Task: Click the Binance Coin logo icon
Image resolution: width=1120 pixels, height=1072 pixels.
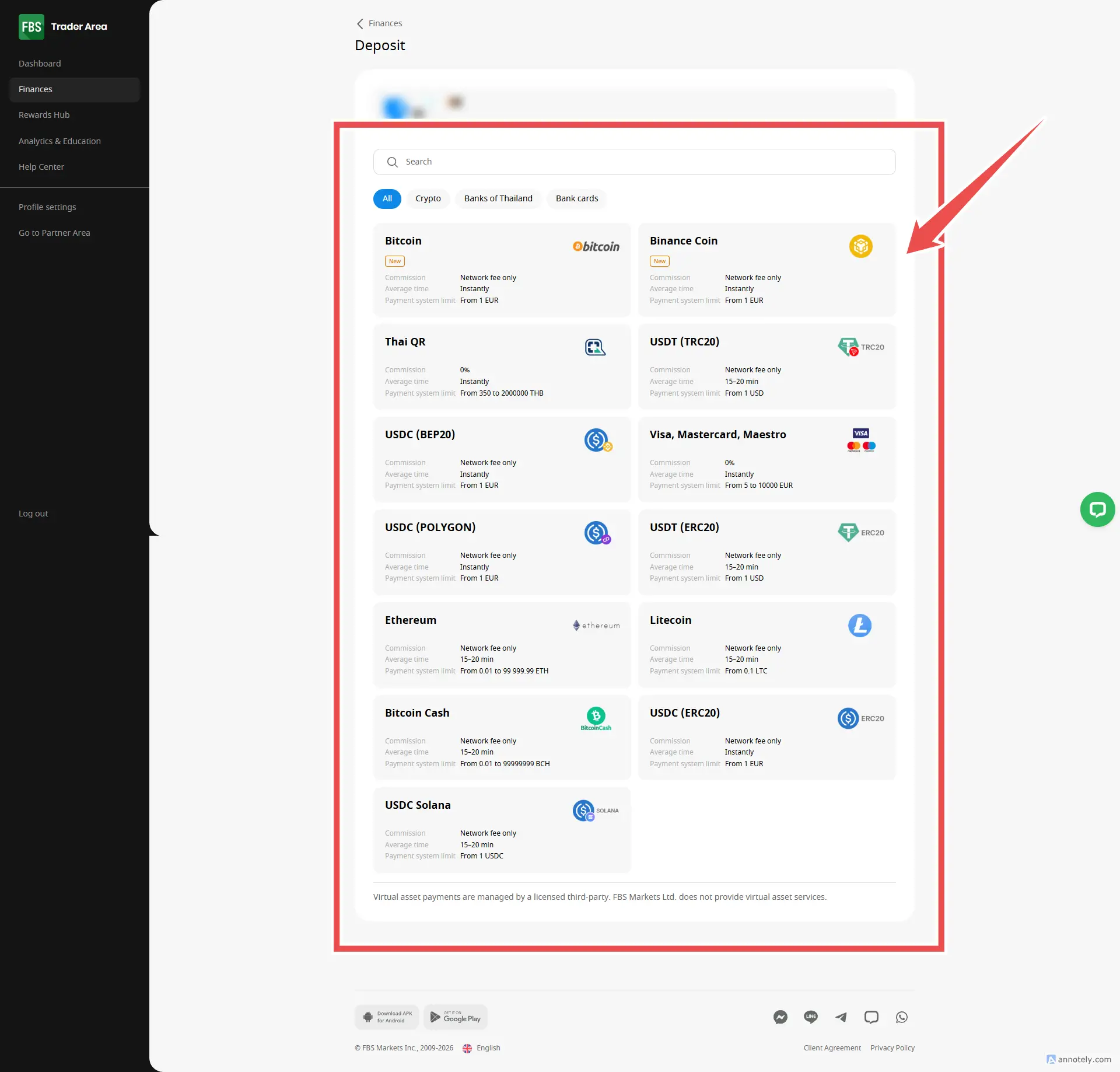Action: (x=860, y=246)
